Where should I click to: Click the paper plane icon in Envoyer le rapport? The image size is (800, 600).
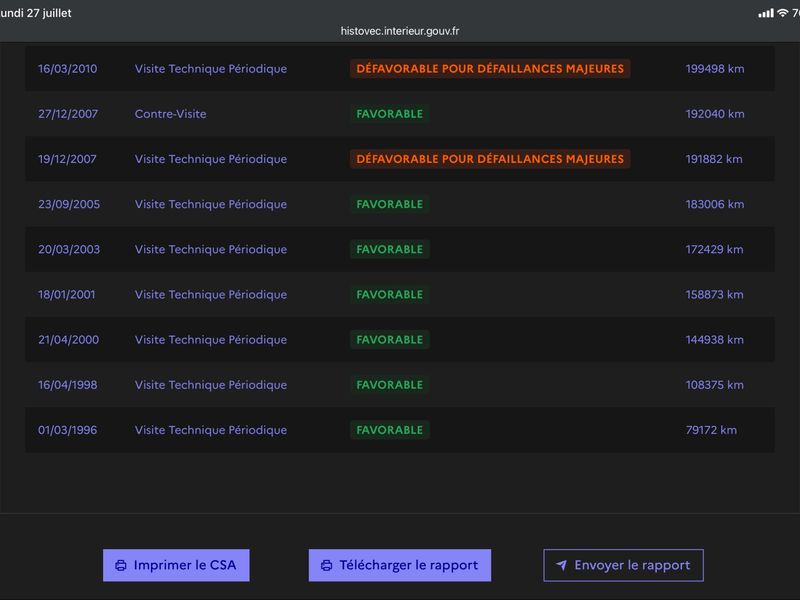561,565
